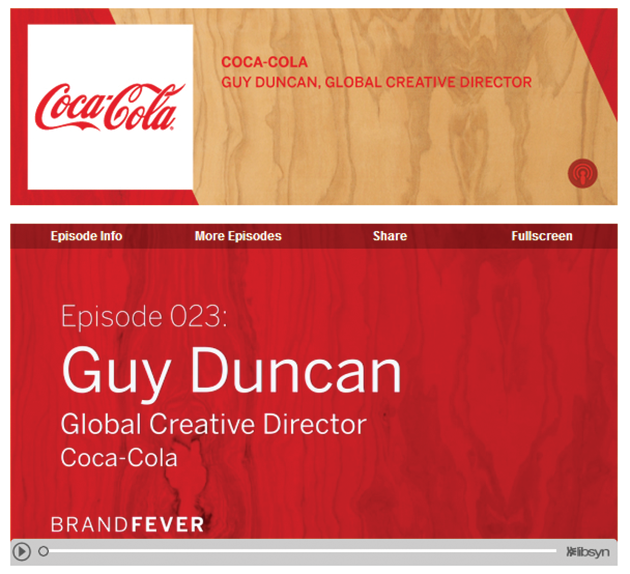Click the banner text 'GUY DUNCAN, GLOBAL CREATIVE DIRECTOR'
This screenshot has height=574, width=630.
point(376,82)
